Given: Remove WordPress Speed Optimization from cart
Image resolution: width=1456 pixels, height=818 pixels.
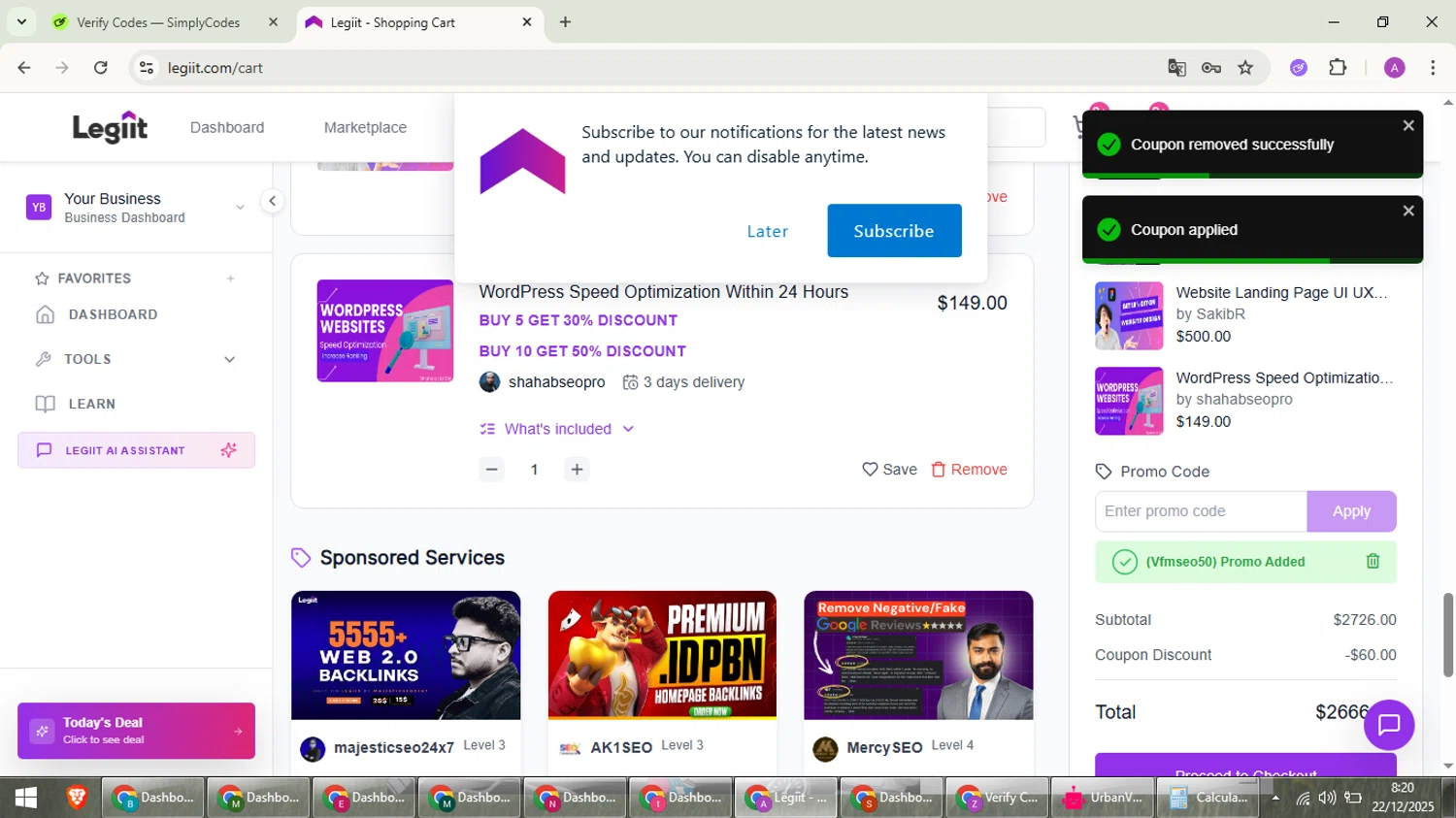Looking at the screenshot, I should (969, 470).
